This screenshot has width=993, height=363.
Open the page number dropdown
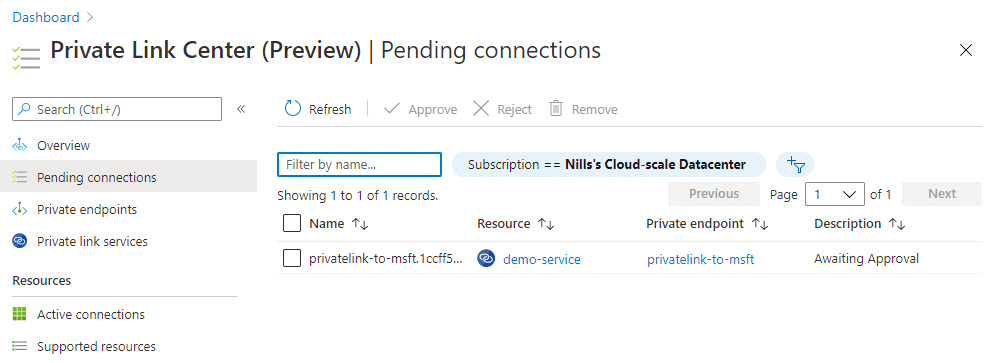coord(835,194)
